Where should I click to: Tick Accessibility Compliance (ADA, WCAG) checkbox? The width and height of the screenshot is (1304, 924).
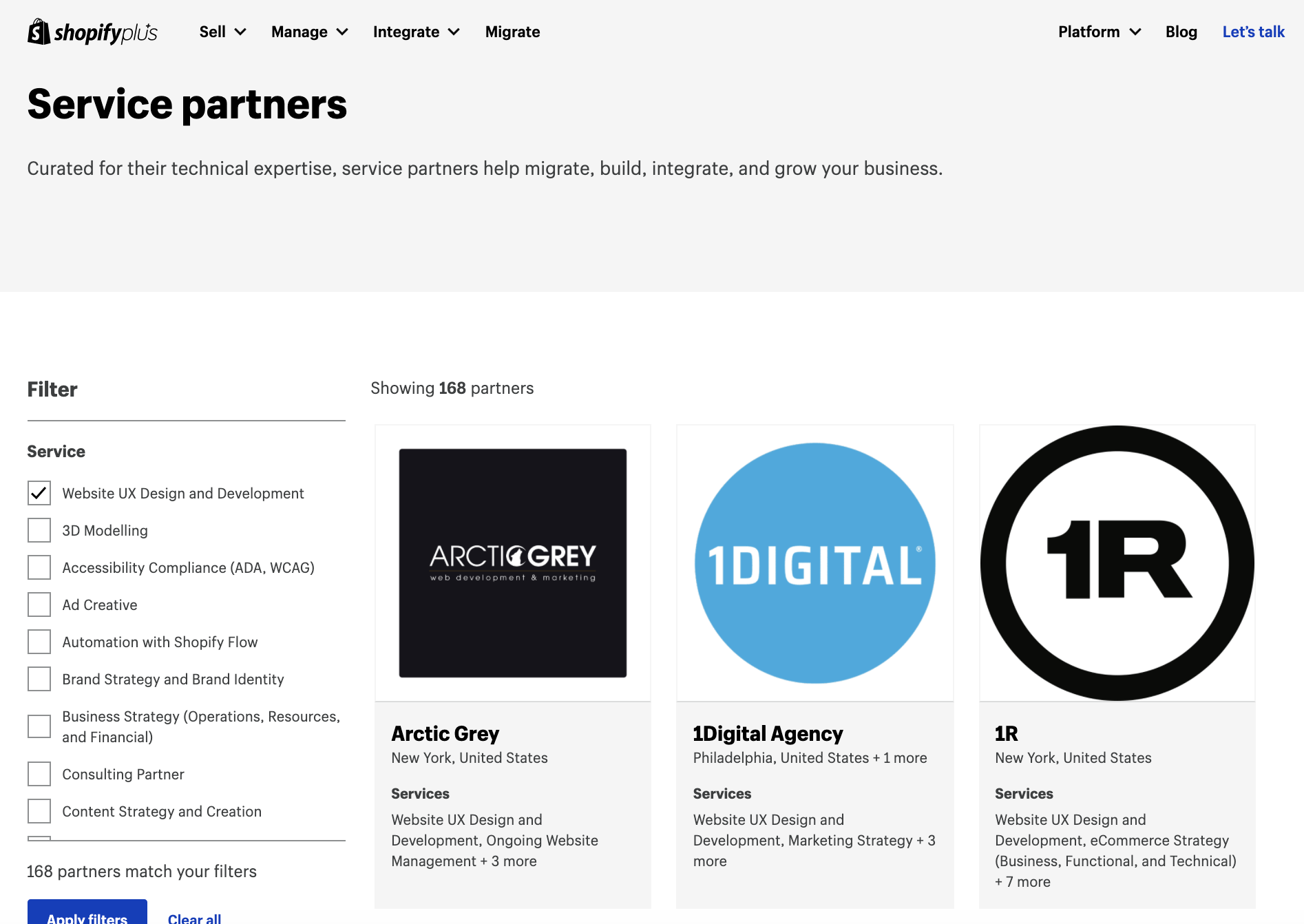click(x=39, y=567)
